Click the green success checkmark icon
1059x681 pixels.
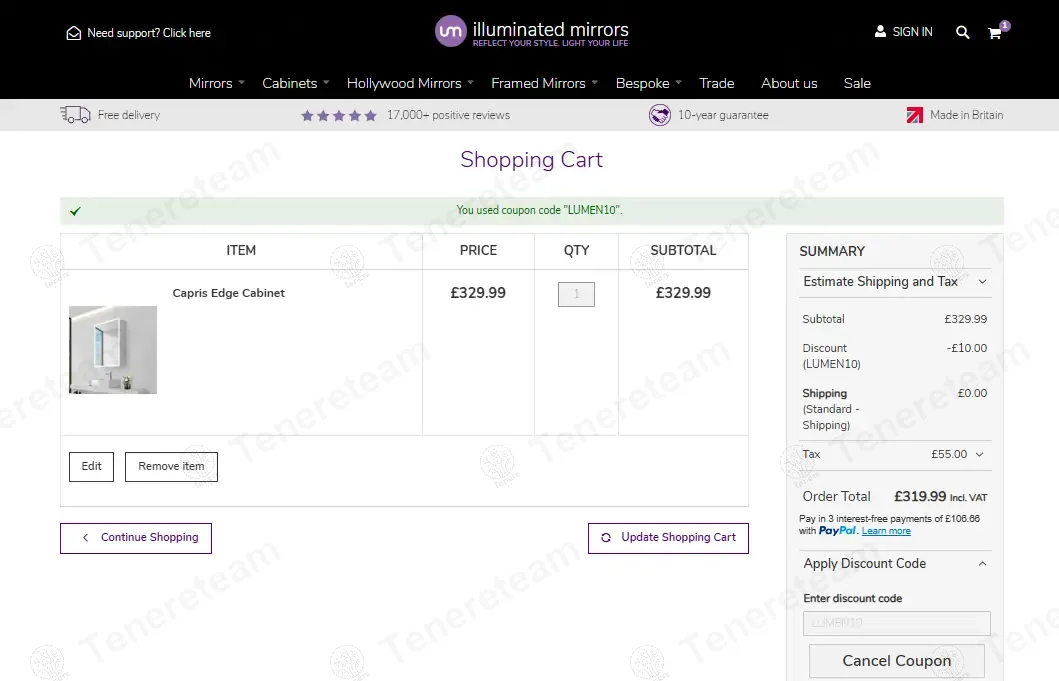tap(75, 211)
